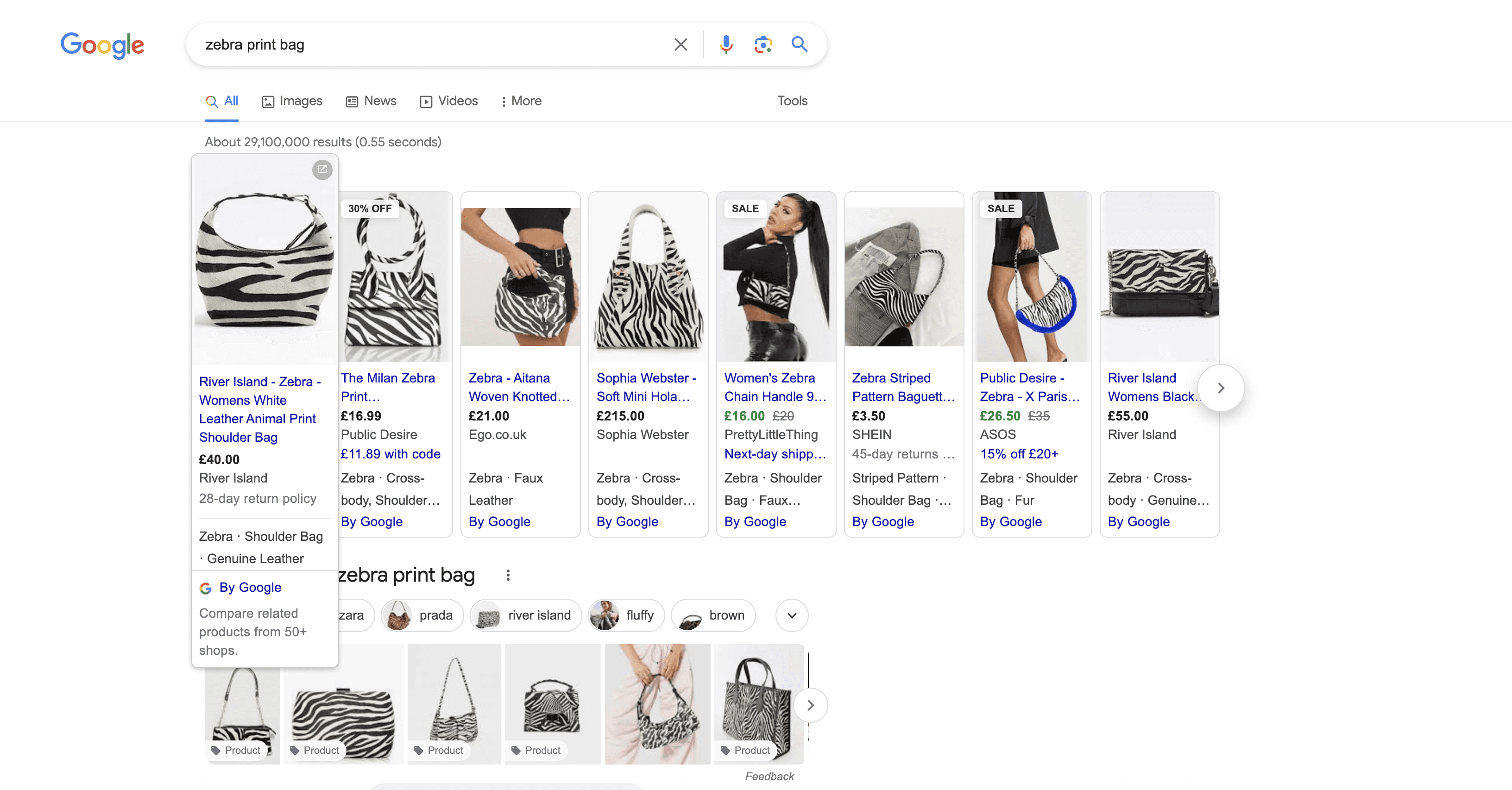Image resolution: width=1512 pixels, height=790 pixels.
Task: Open the PrettyLittleThing SALE product image
Action: [776, 276]
